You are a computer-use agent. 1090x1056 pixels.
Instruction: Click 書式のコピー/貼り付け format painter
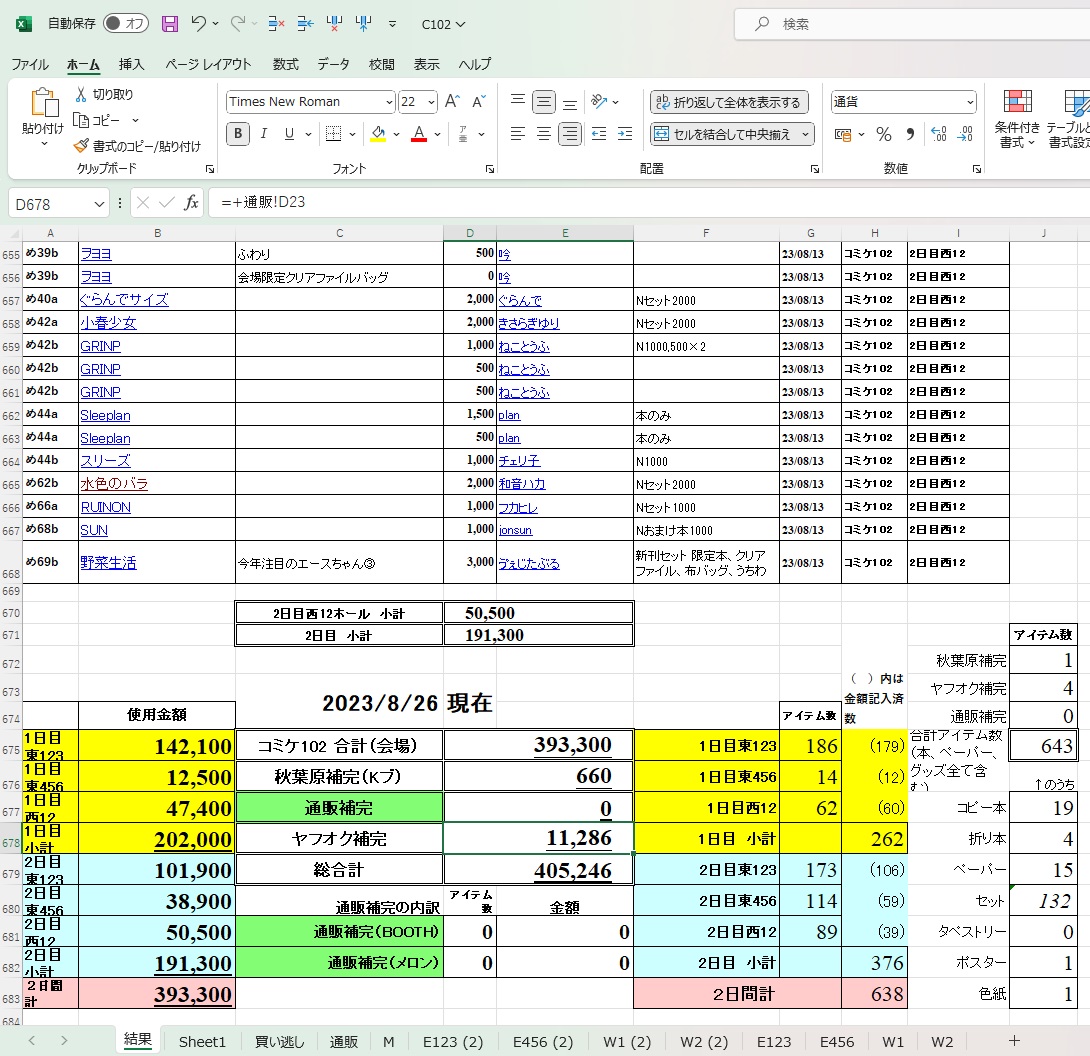138,146
